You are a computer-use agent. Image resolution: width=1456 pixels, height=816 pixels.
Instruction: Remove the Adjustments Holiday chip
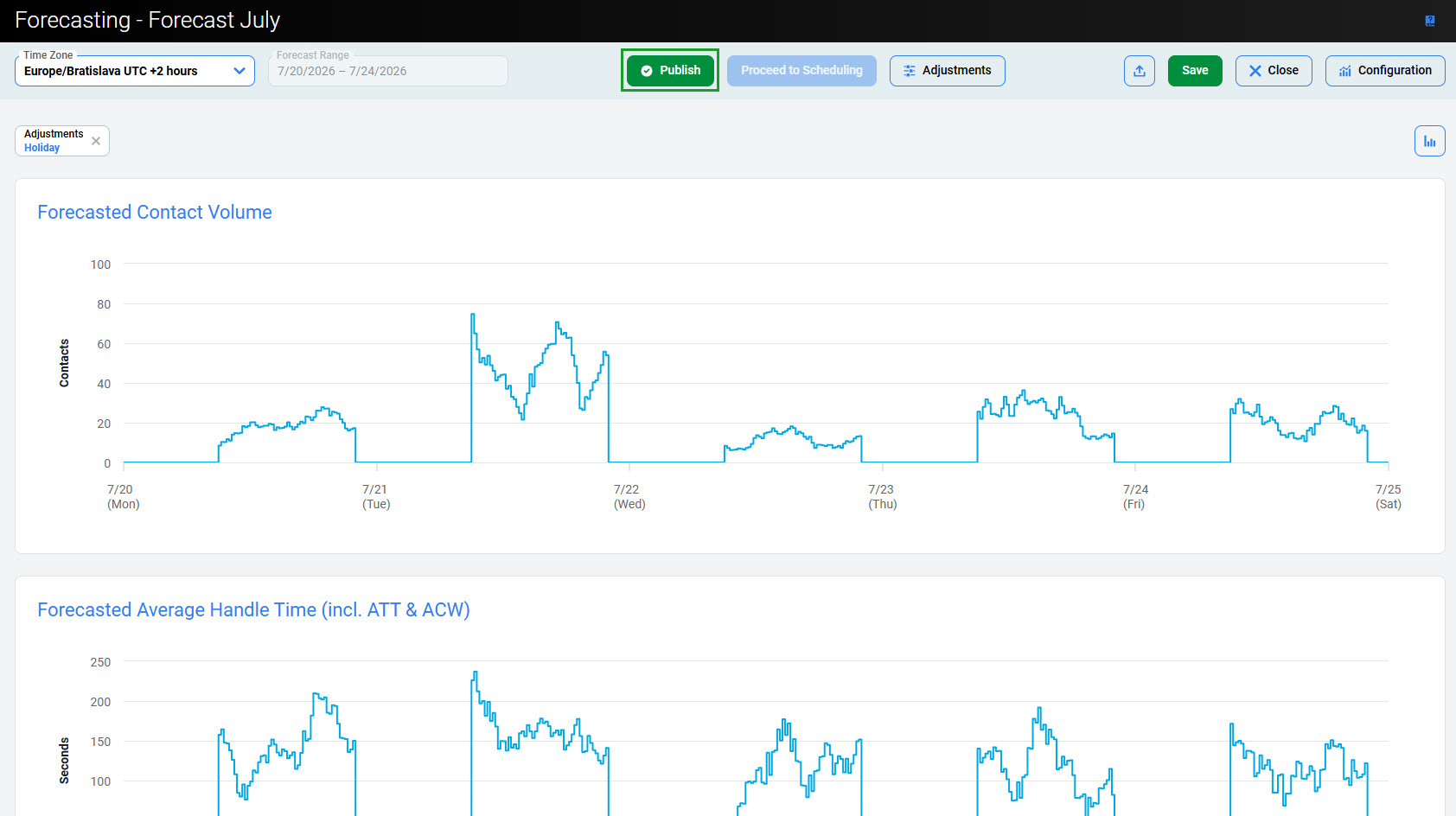point(96,141)
